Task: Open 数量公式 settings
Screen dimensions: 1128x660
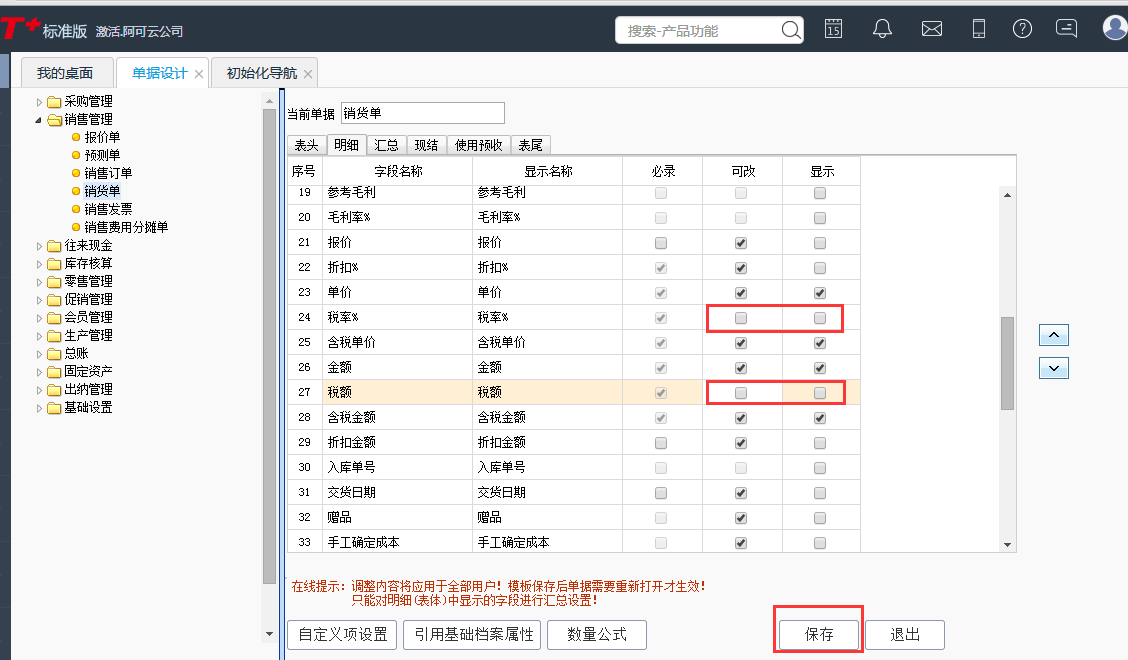Action: [x=596, y=634]
